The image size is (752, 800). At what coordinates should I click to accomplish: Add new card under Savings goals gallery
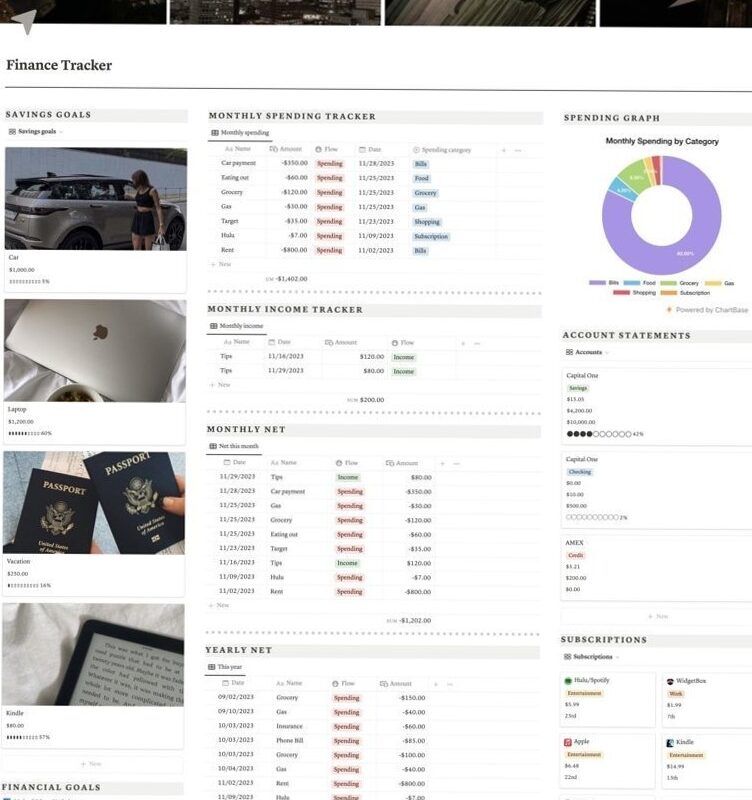tap(92, 764)
